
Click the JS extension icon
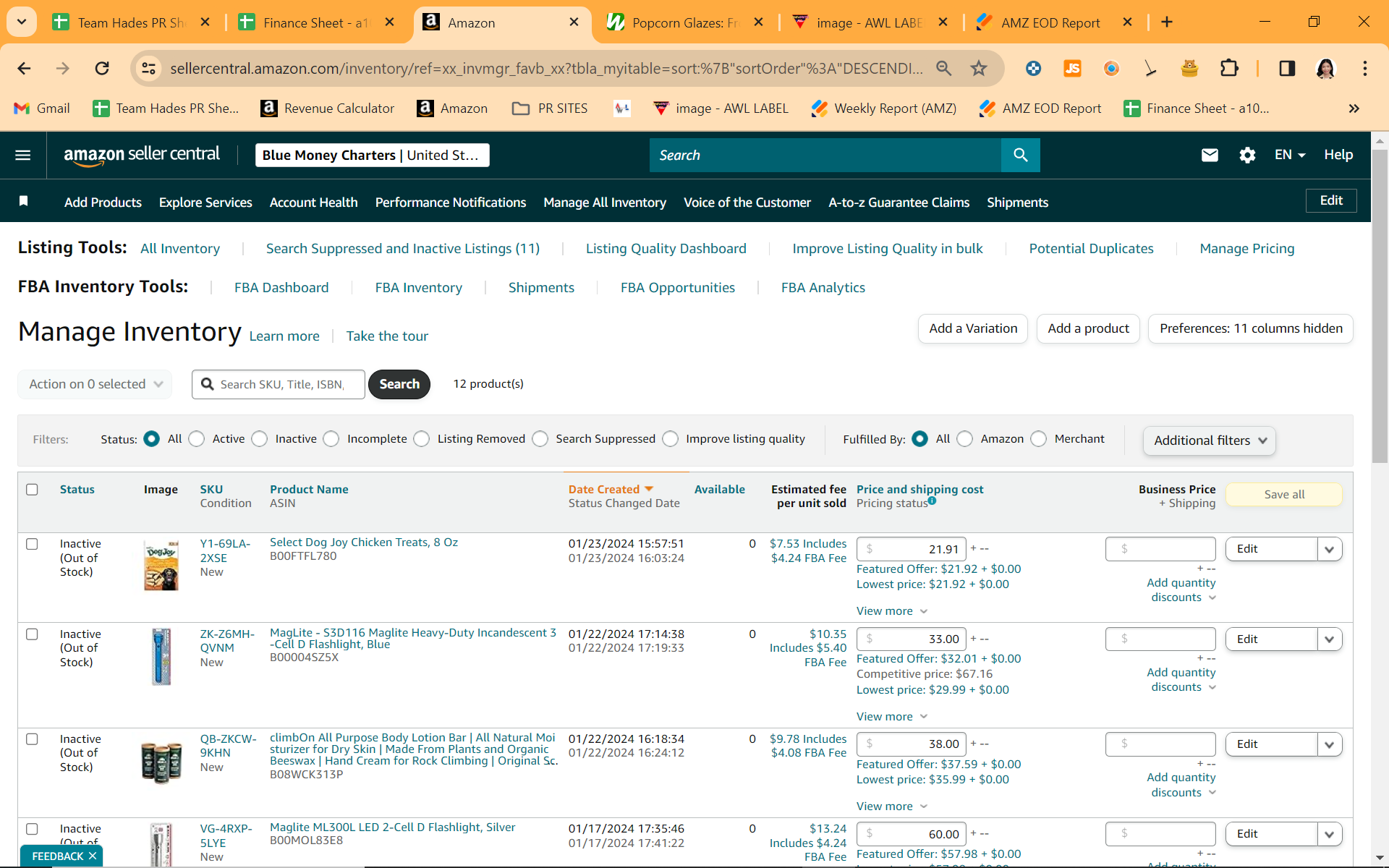[1072, 69]
